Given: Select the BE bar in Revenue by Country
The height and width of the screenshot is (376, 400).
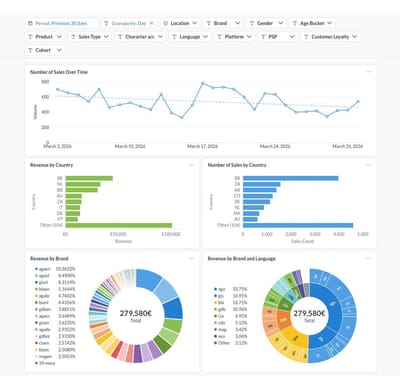Looking at the screenshot, I should click(89, 178).
